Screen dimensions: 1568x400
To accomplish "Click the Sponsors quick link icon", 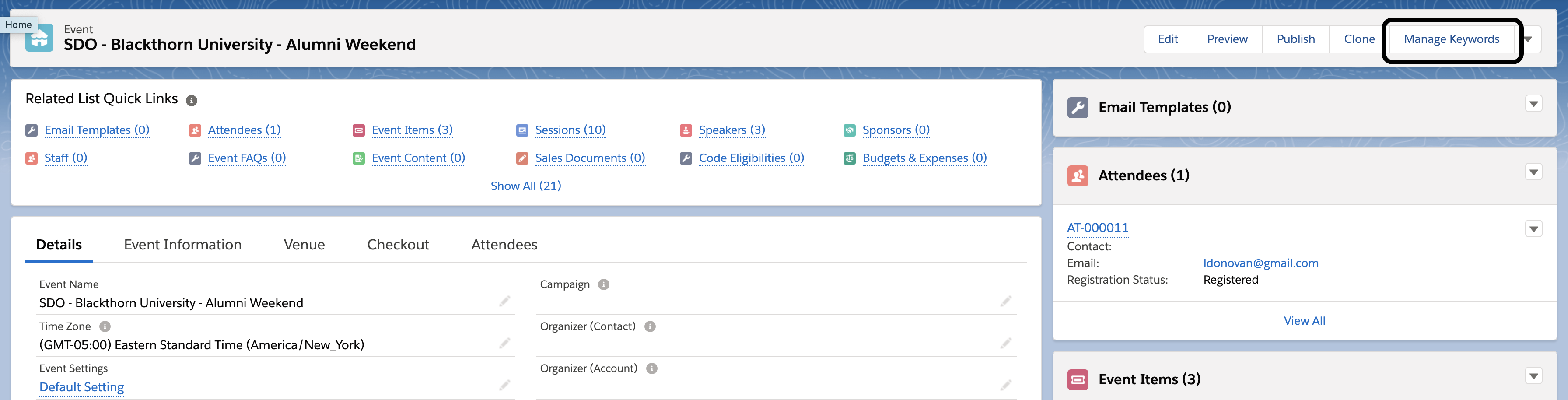I will click(850, 130).
